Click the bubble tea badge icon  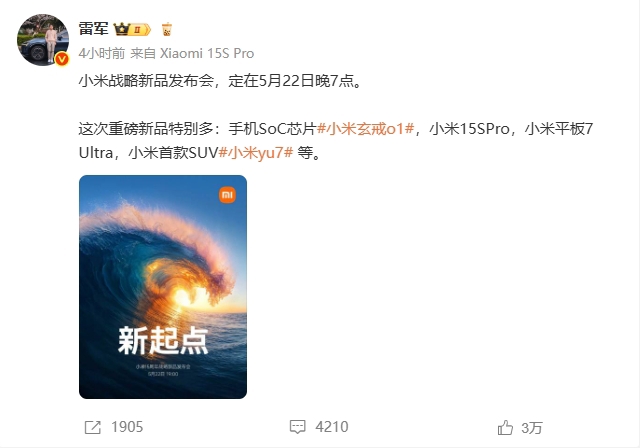167,29
